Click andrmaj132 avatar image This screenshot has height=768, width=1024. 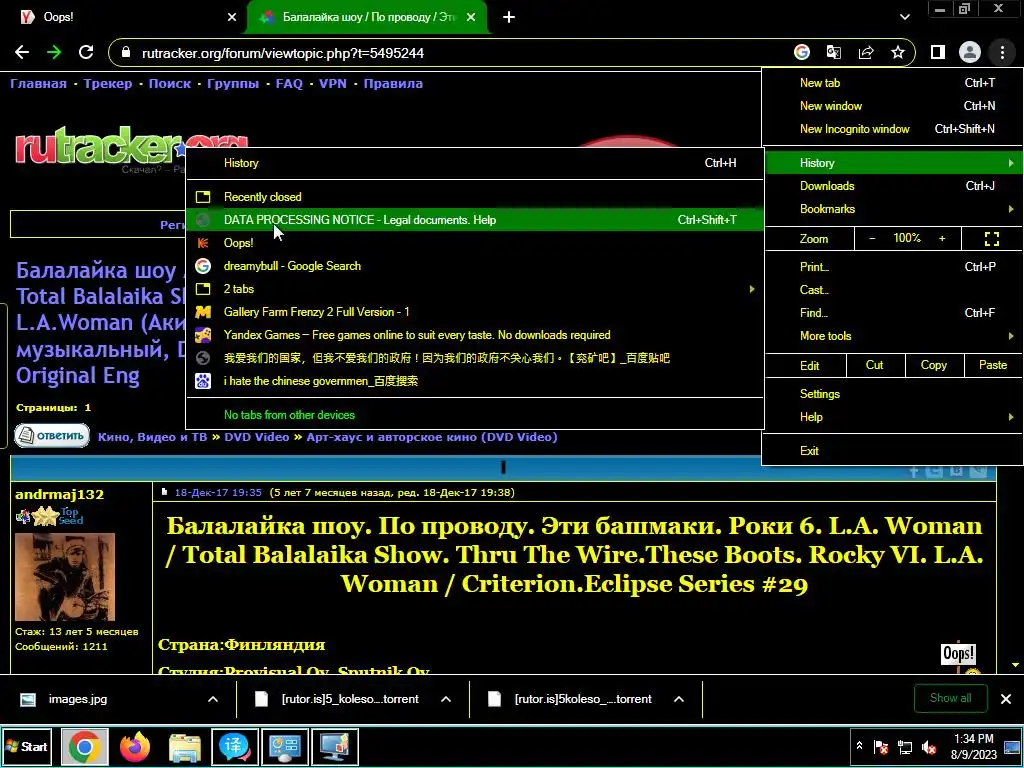pyautogui.click(x=65, y=577)
